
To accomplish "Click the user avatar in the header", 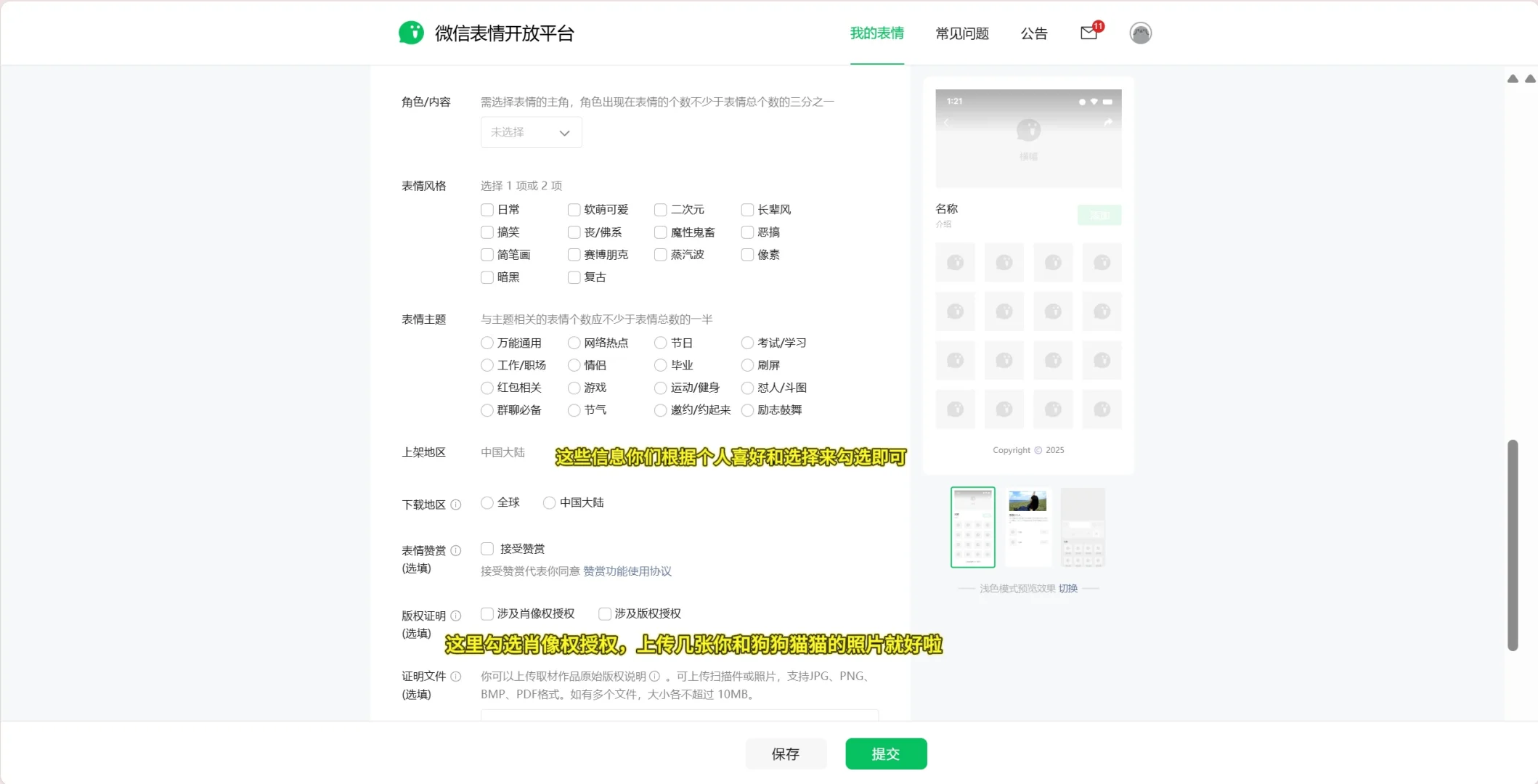I will 1139,33.
